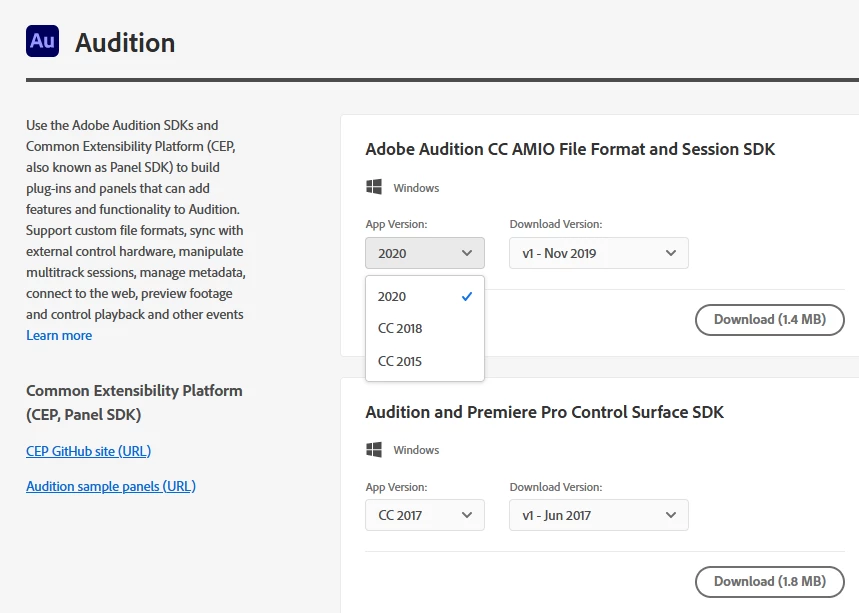
Task: Click the Windows icon under Control Surface SDK
Action: click(375, 449)
